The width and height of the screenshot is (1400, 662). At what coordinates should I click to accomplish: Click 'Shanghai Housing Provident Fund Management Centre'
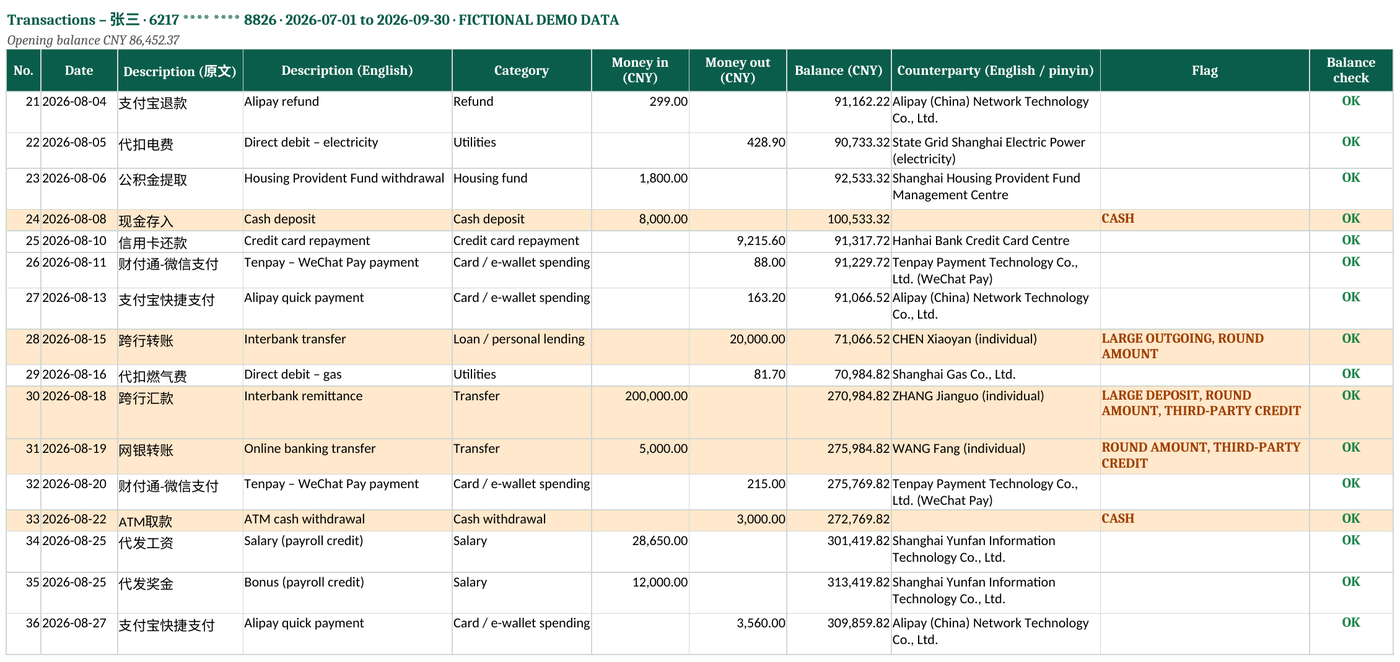[x=995, y=189]
